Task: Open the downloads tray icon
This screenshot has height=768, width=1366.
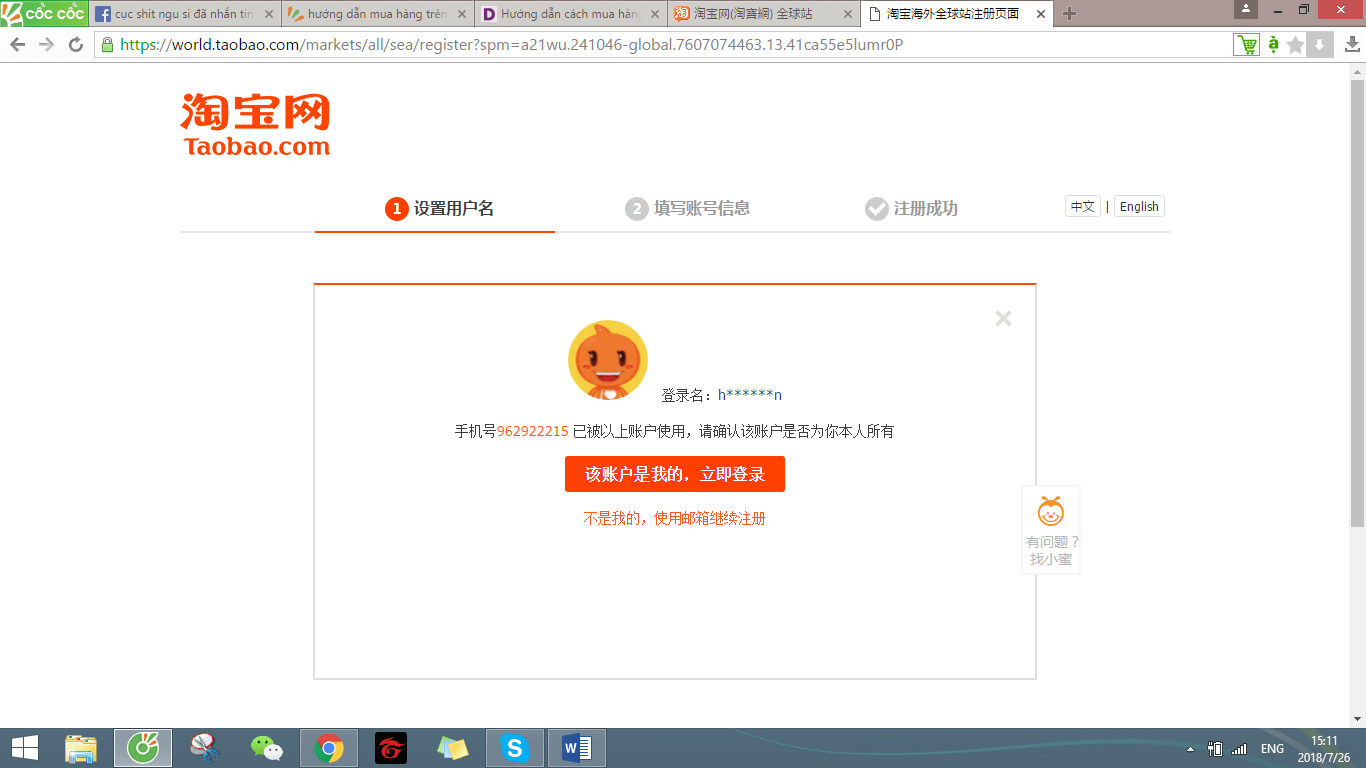Action: 1351,45
